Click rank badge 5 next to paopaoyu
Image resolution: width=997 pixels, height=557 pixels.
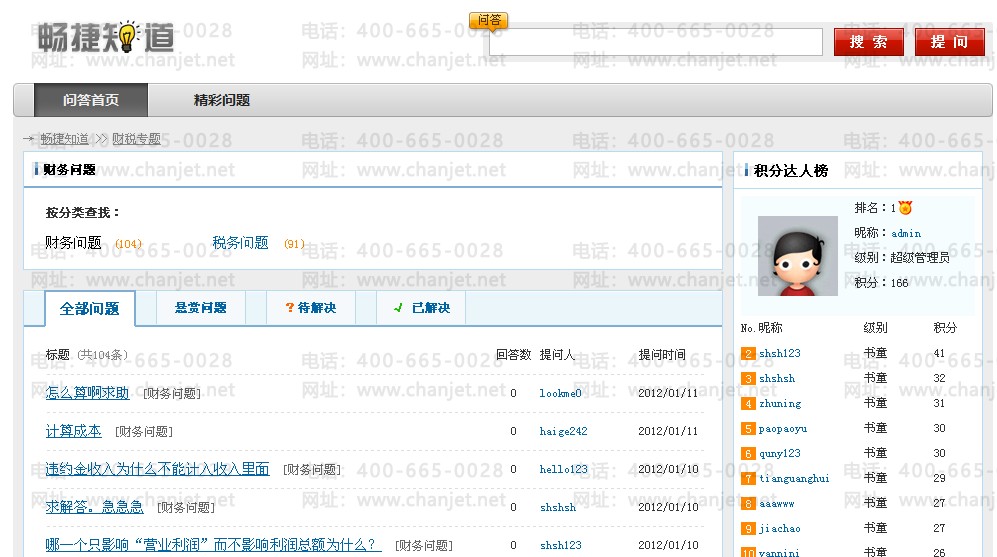point(748,429)
